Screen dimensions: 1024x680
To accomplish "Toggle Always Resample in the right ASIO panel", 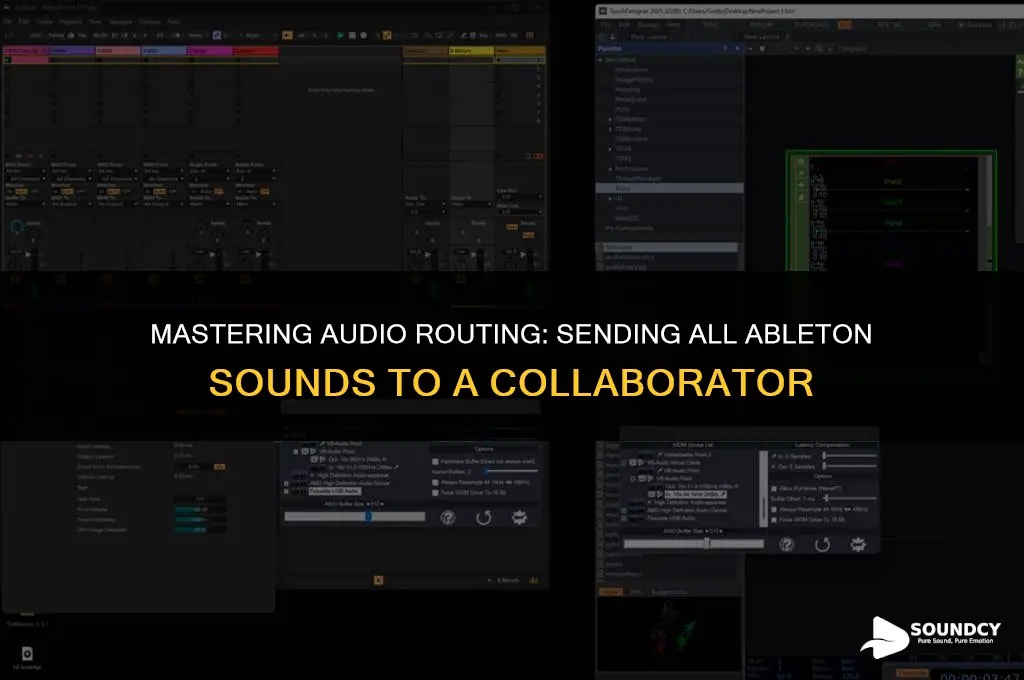I will click(x=775, y=510).
